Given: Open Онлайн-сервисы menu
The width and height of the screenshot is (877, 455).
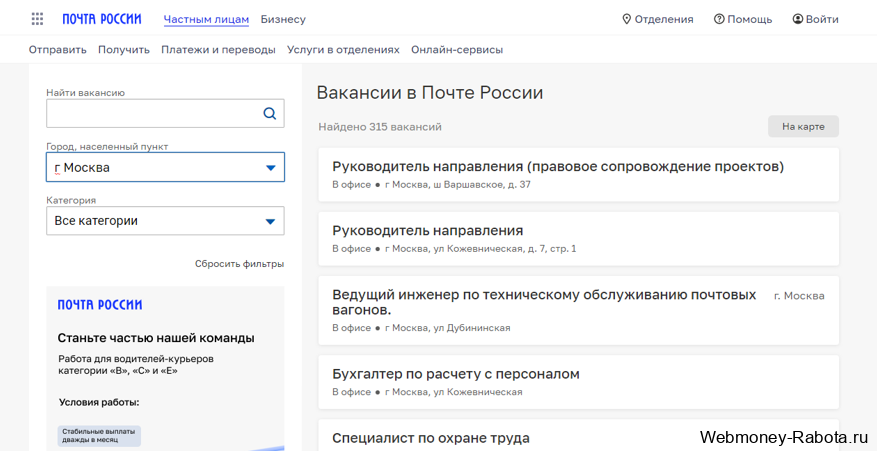Looking at the screenshot, I should pos(457,50).
